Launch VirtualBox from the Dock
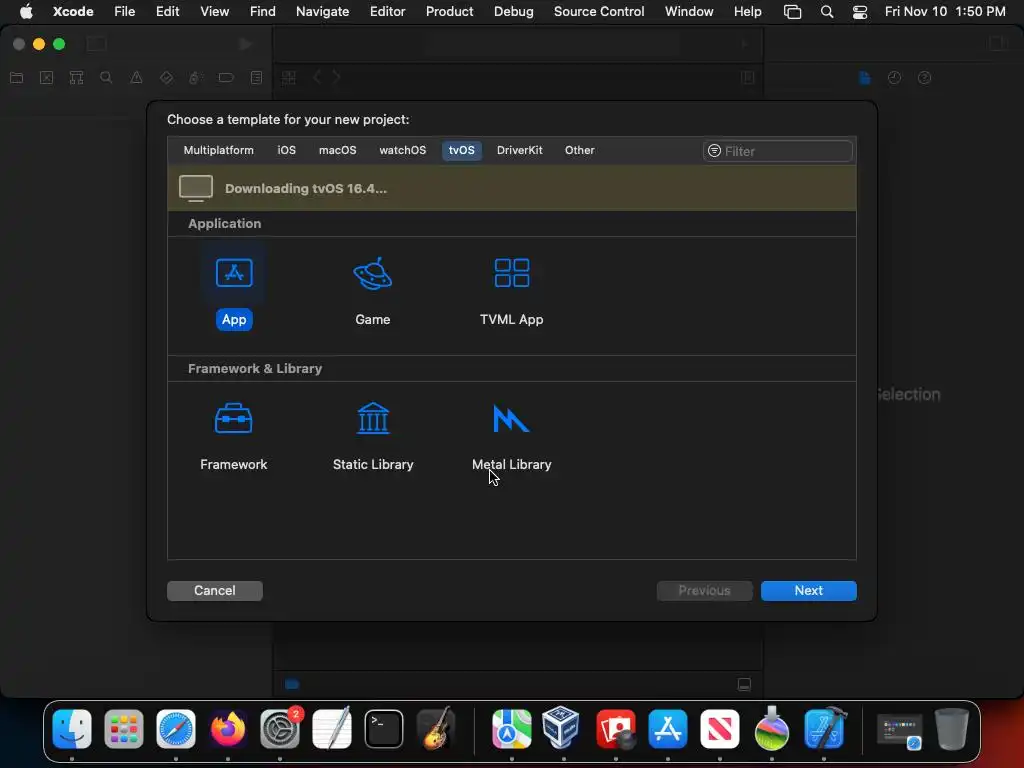1024x768 pixels. pos(561,727)
